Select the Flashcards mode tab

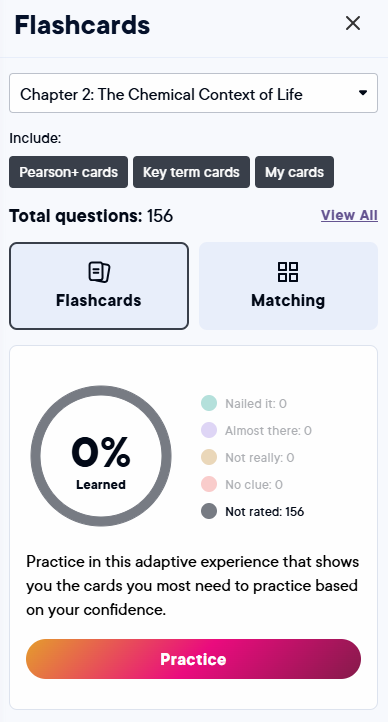[x=99, y=286]
